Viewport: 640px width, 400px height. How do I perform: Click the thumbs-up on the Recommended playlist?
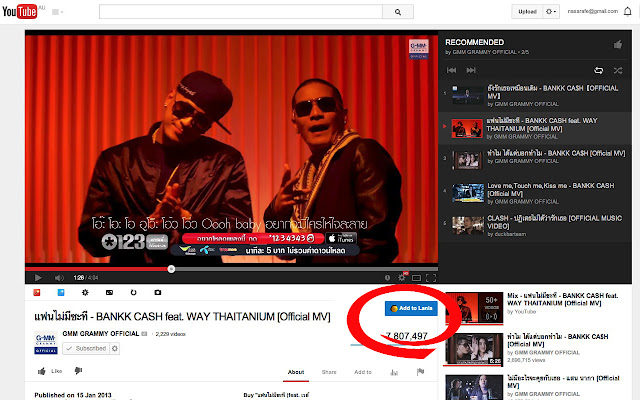click(x=618, y=44)
